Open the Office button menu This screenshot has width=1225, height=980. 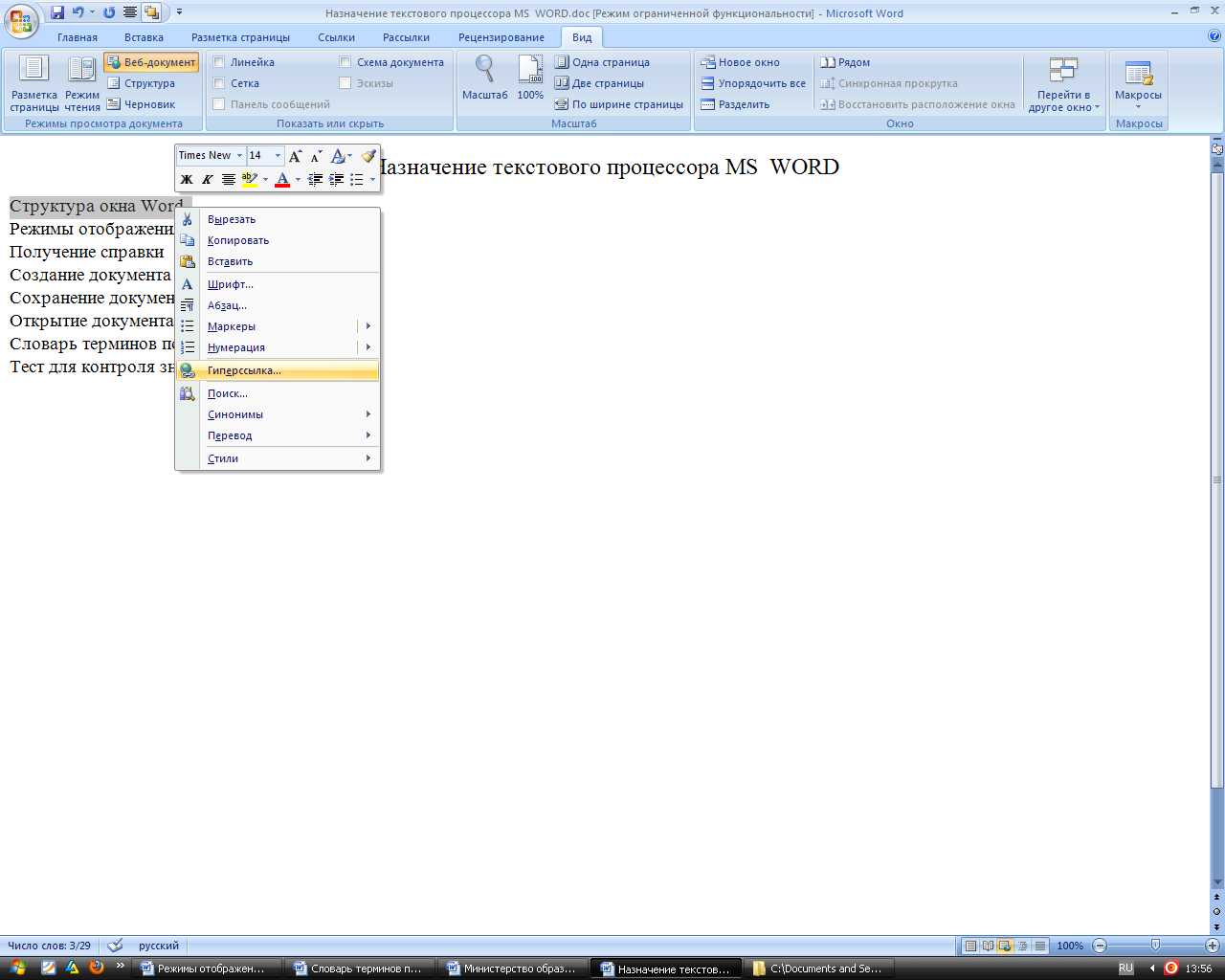(21, 19)
